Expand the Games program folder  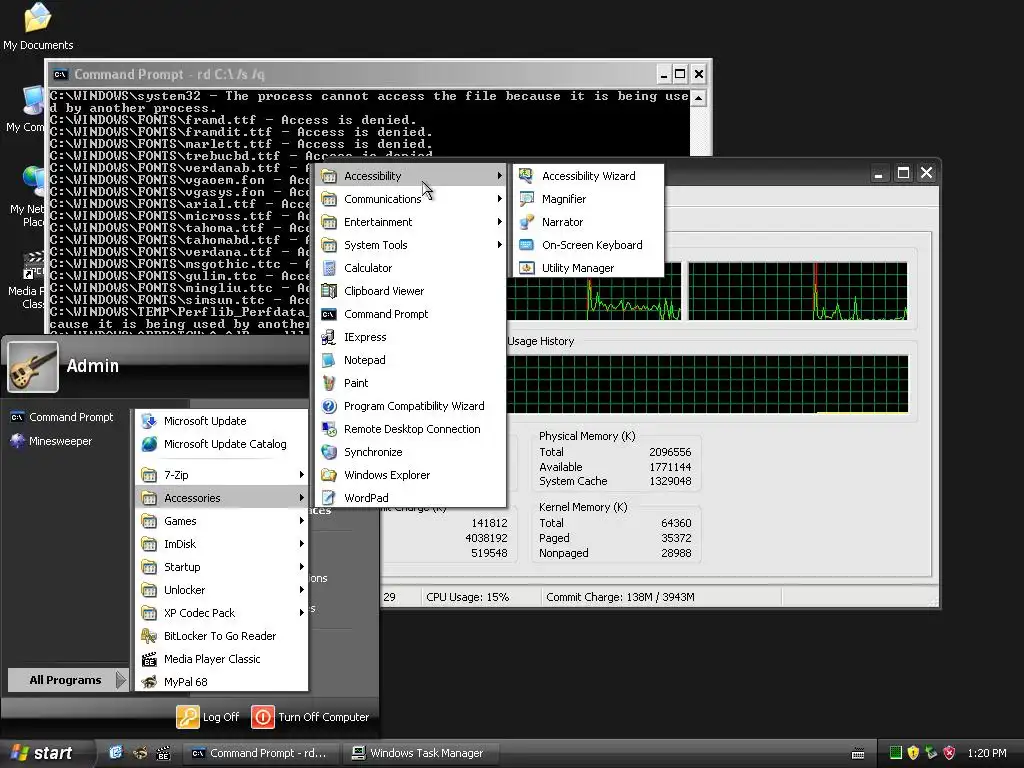pyautogui.click(x=221, y=521)
